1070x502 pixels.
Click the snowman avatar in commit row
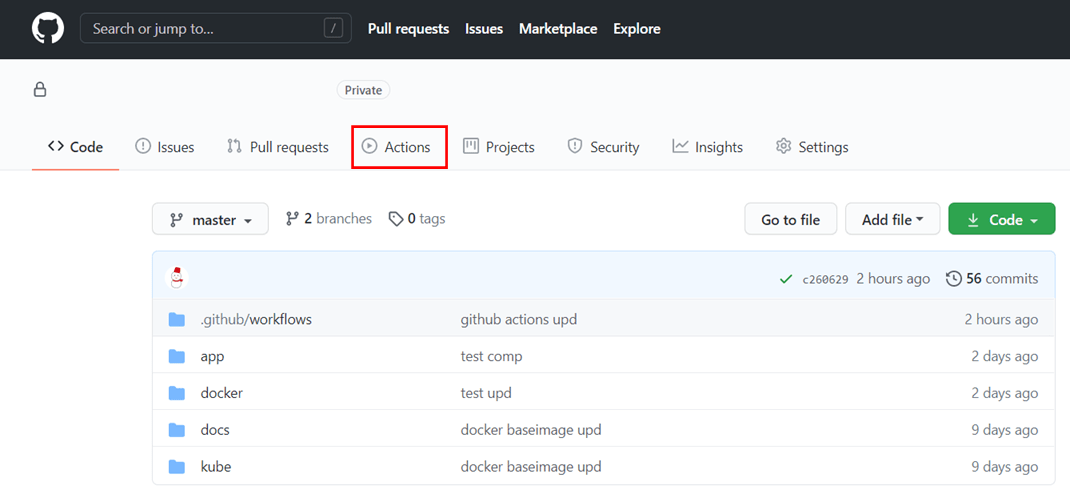177,278
